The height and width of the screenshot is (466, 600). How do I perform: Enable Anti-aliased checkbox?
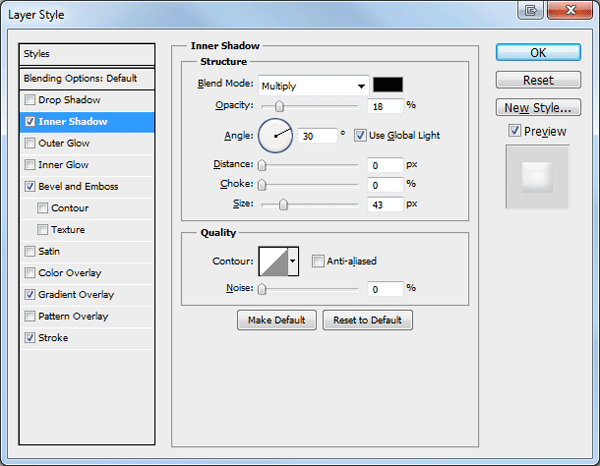tap(318, 261)
